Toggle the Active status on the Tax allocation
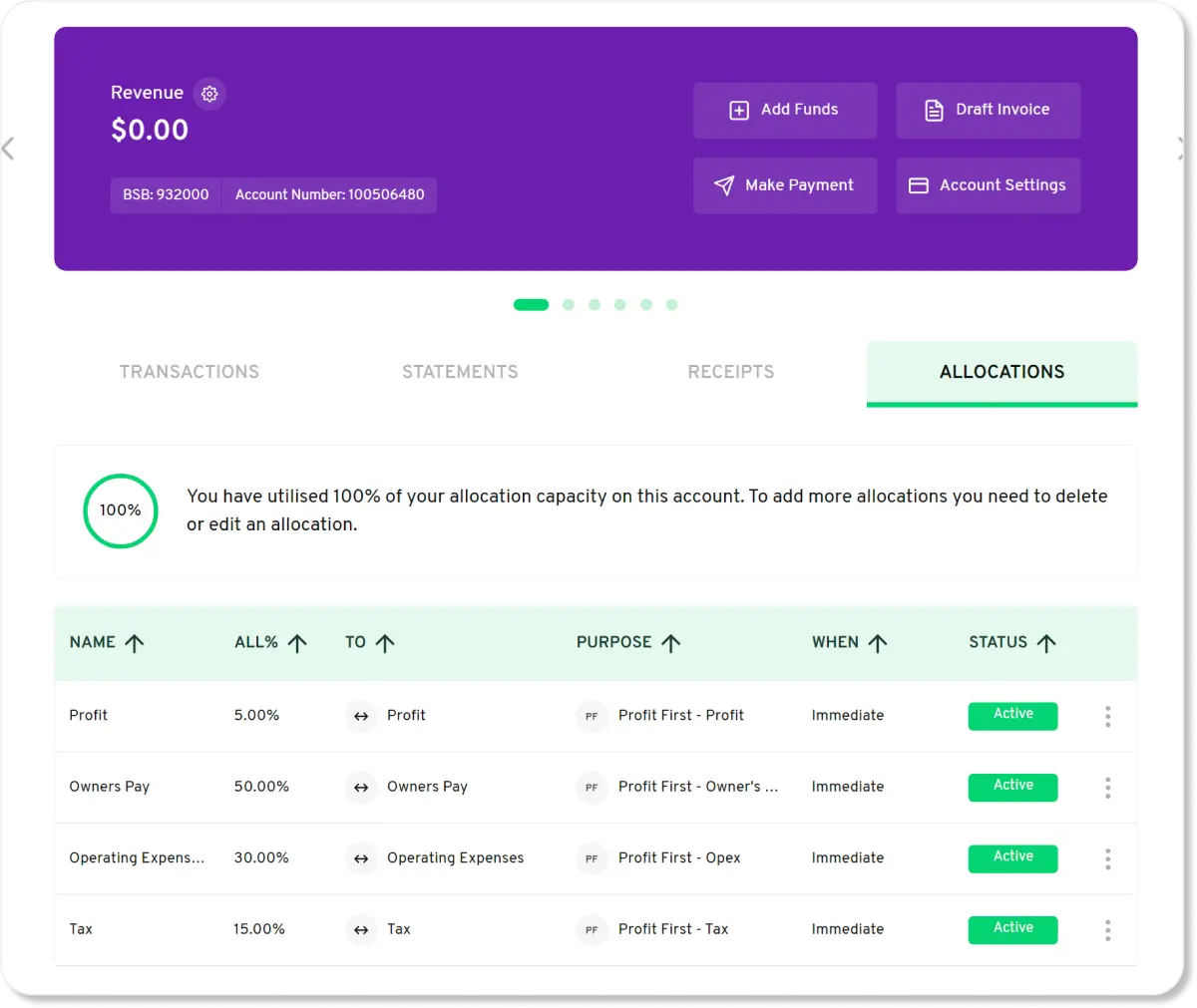The image size is (1197, 1008). [x=1012, y=929]
